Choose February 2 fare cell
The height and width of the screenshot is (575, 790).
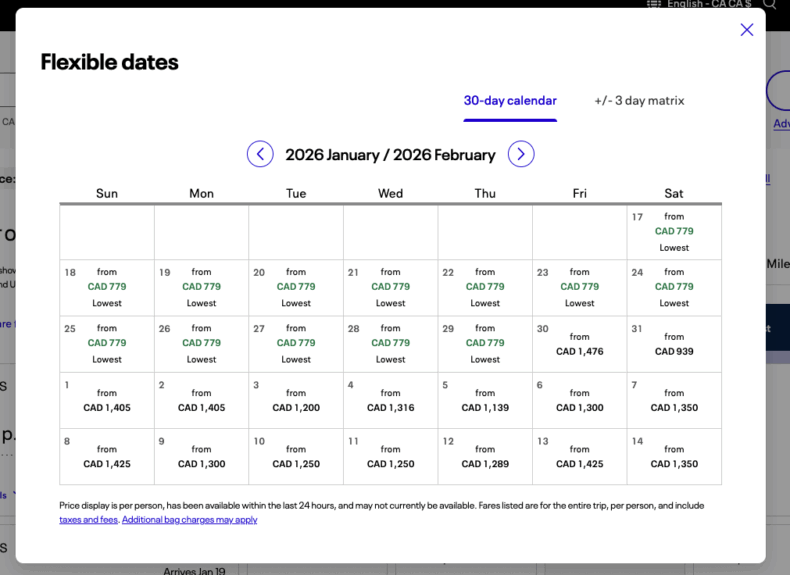(202, 401)
